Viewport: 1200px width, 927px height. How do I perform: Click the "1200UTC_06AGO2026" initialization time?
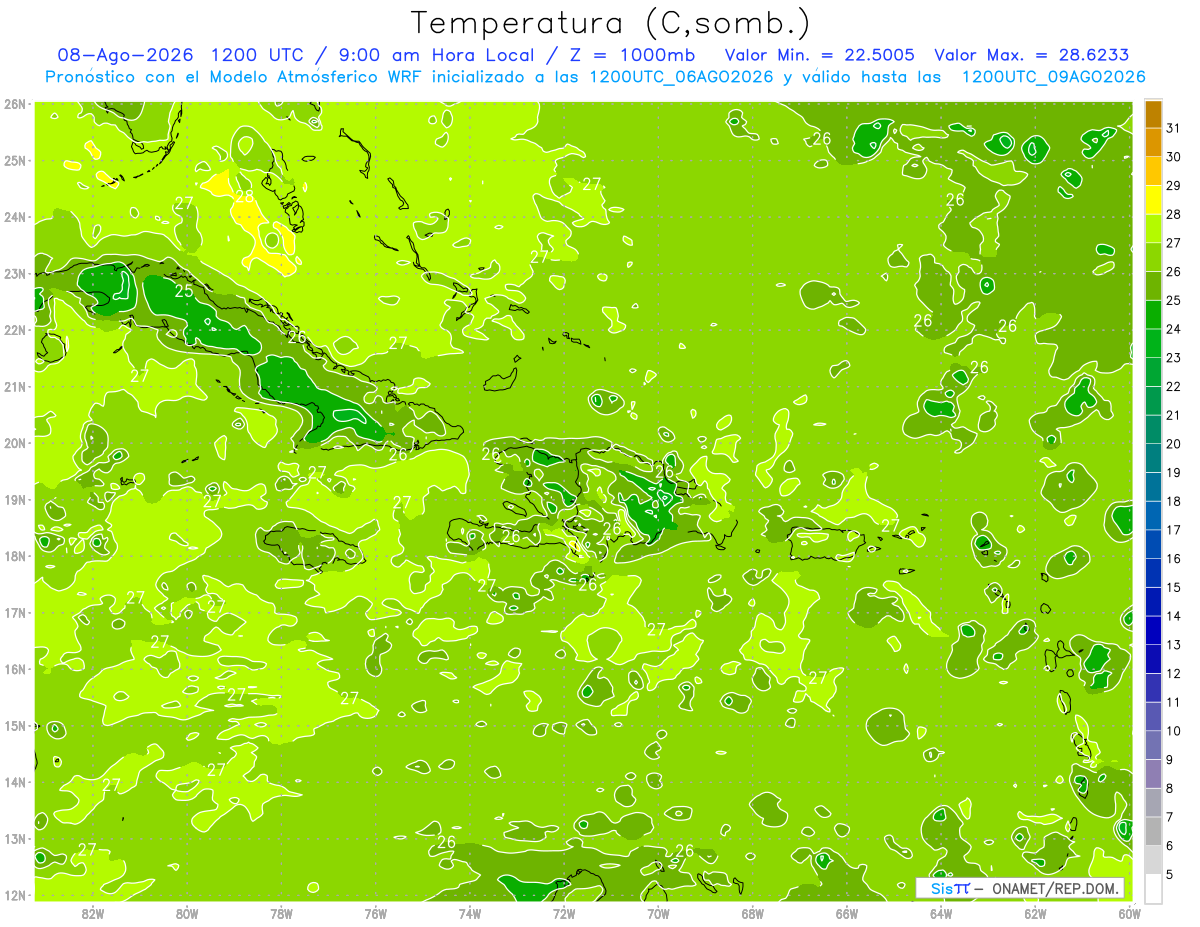pos(682,77)
